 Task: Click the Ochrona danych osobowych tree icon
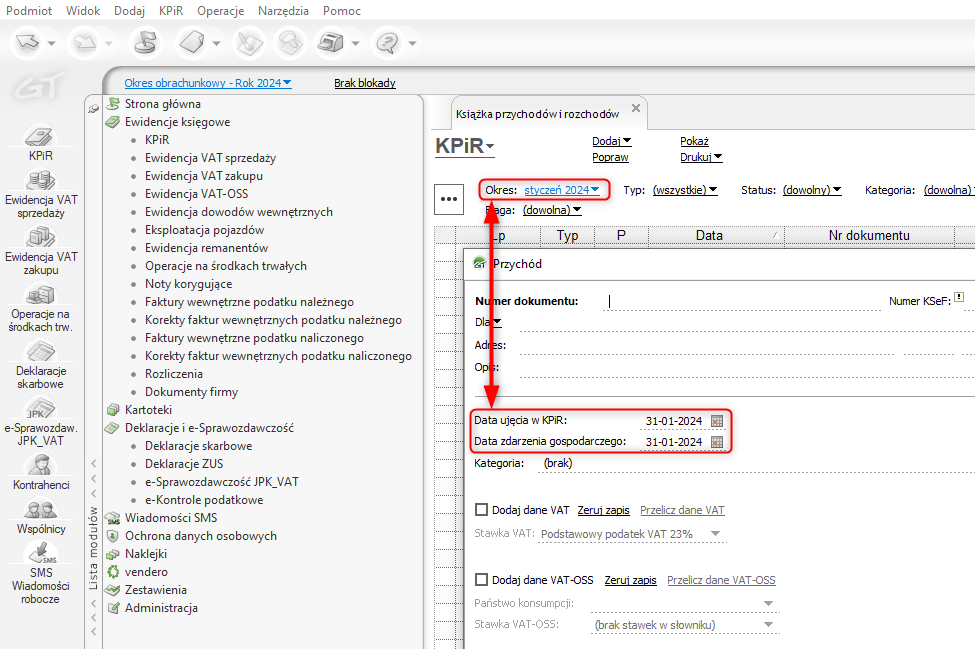tap(113, 535)
